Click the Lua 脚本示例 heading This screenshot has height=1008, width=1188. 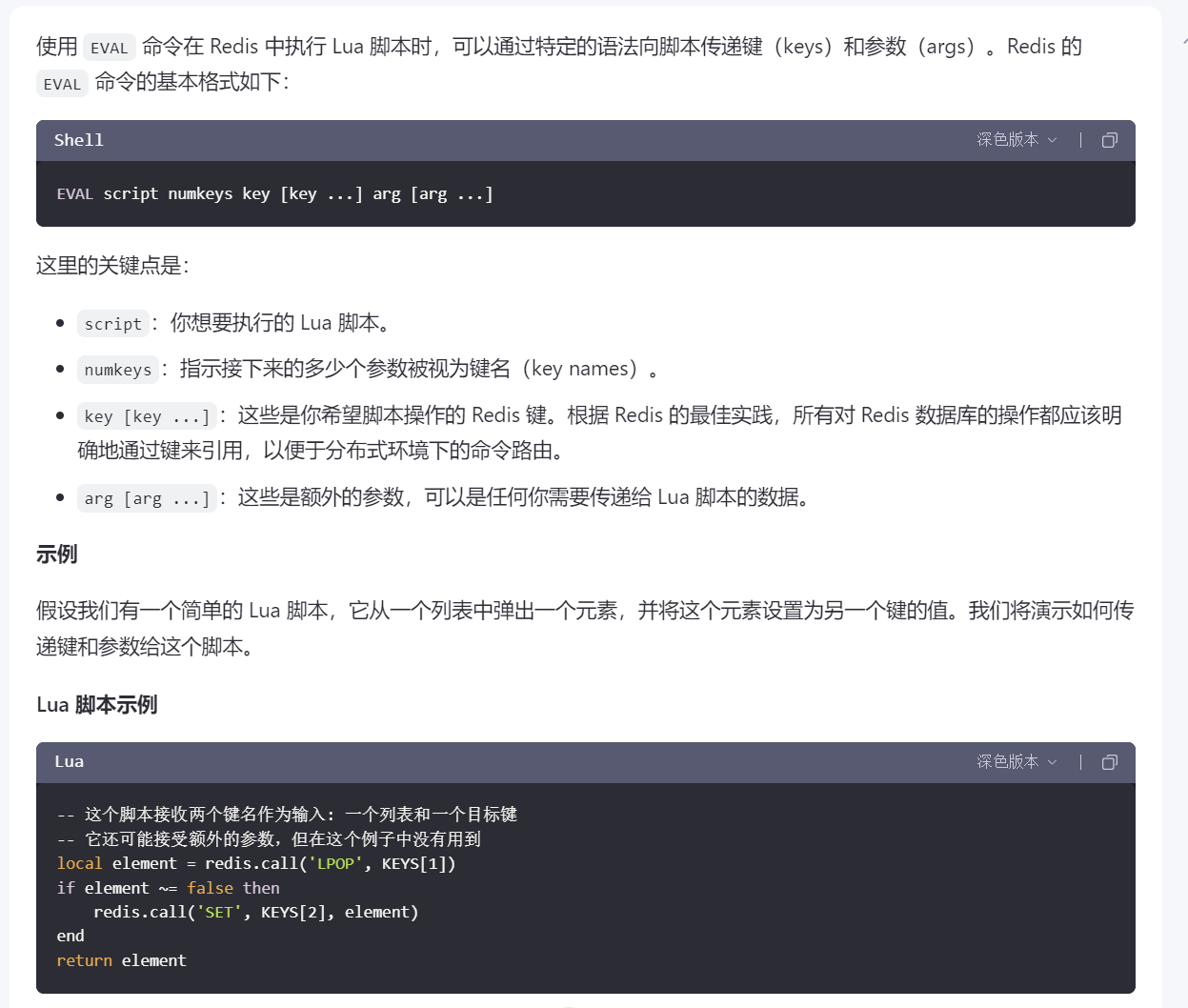(97, 705)
